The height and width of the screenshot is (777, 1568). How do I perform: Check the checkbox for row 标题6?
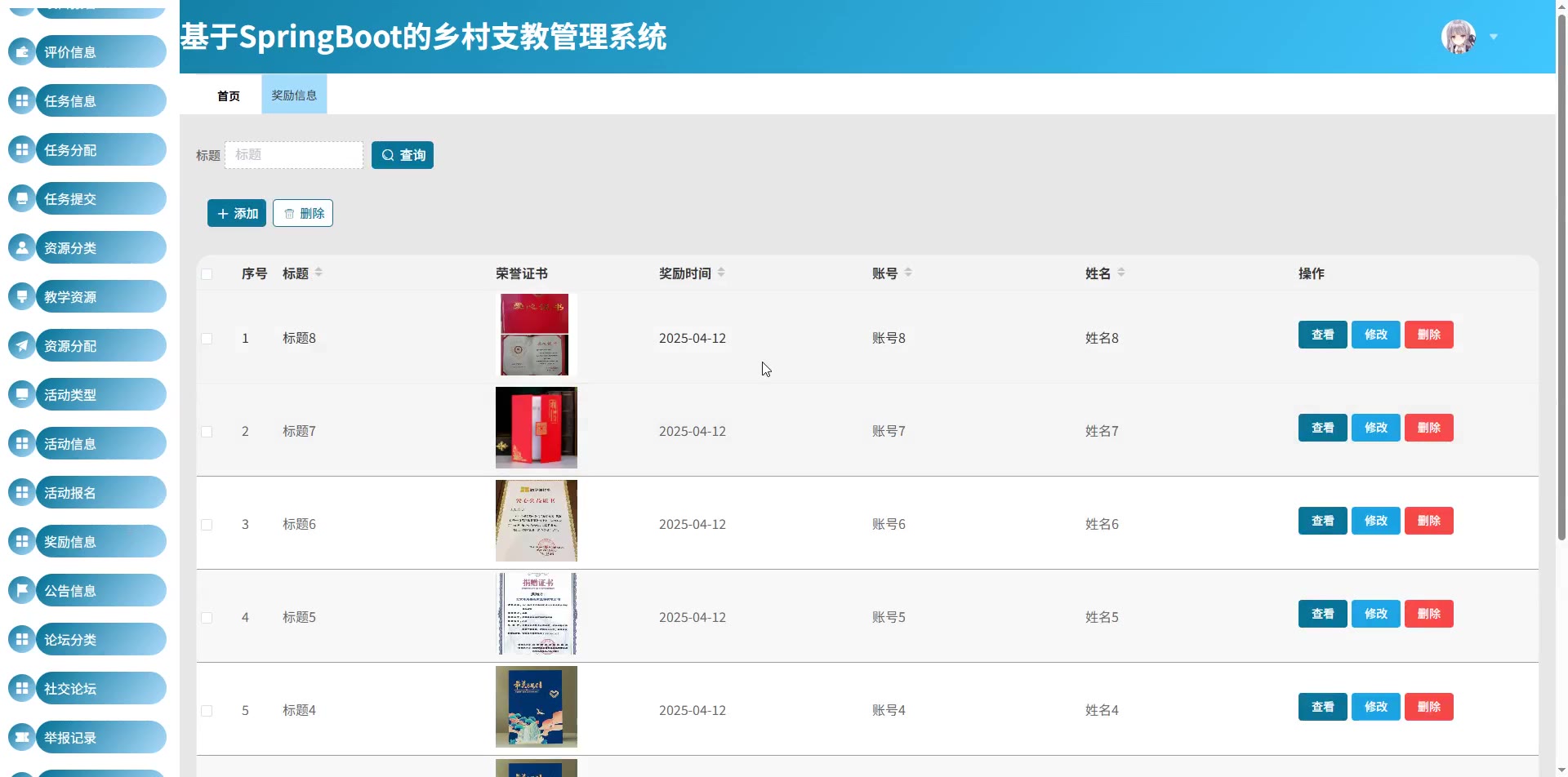pos(207,525)
